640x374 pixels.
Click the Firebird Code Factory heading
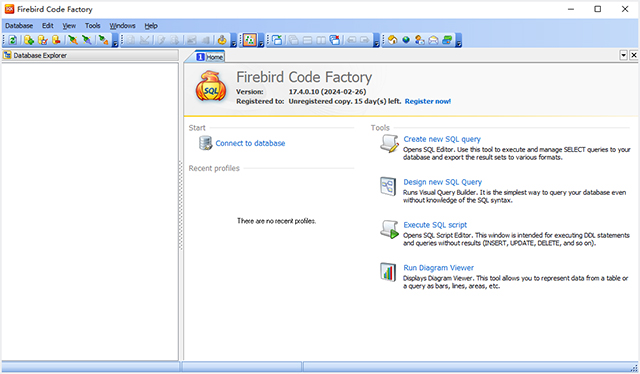[304, 77]
